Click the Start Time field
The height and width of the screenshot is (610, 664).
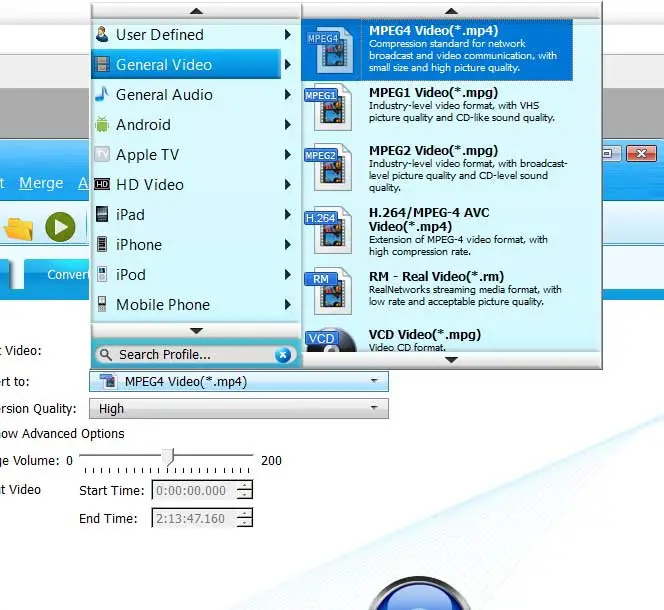click(195, 491)
